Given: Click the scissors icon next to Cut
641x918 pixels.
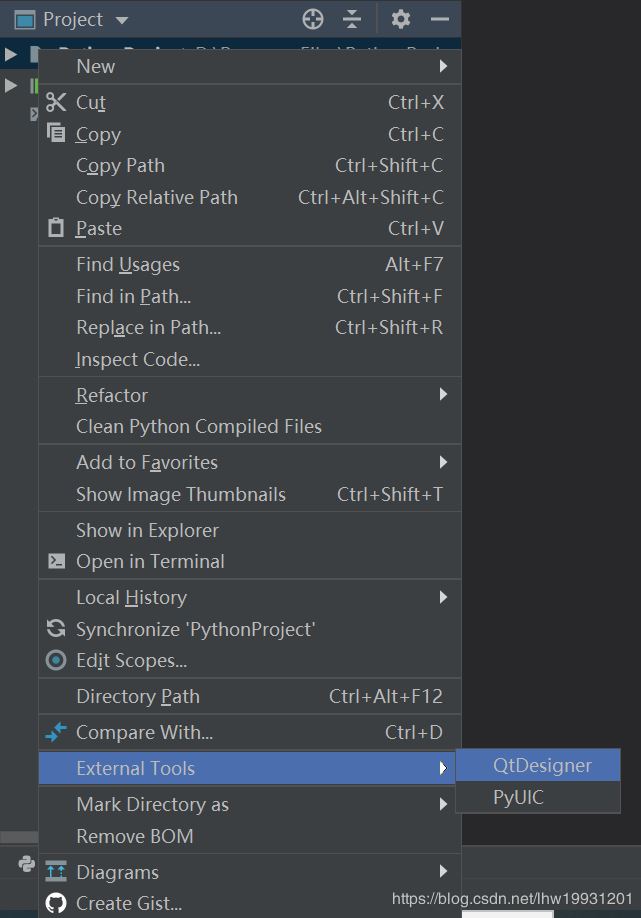Looking at the screenshot, I should click(56, 102).
